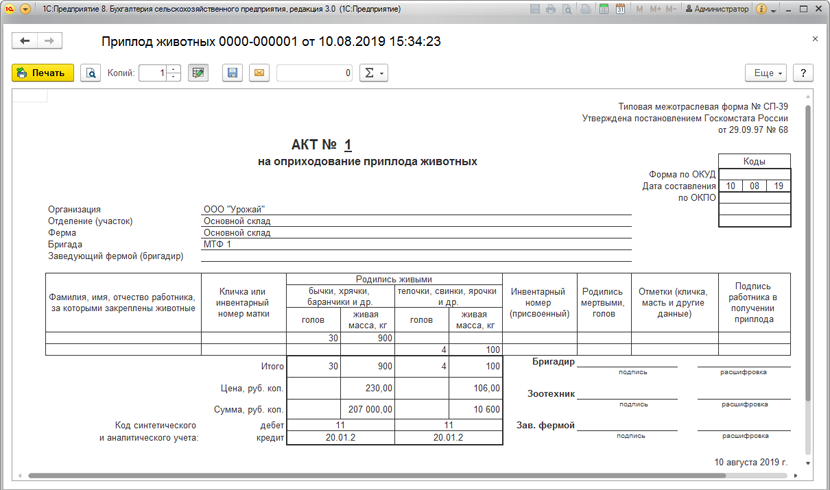Go back with left arrow button
Screen dimensions: 830x490
tap(25, 41)
